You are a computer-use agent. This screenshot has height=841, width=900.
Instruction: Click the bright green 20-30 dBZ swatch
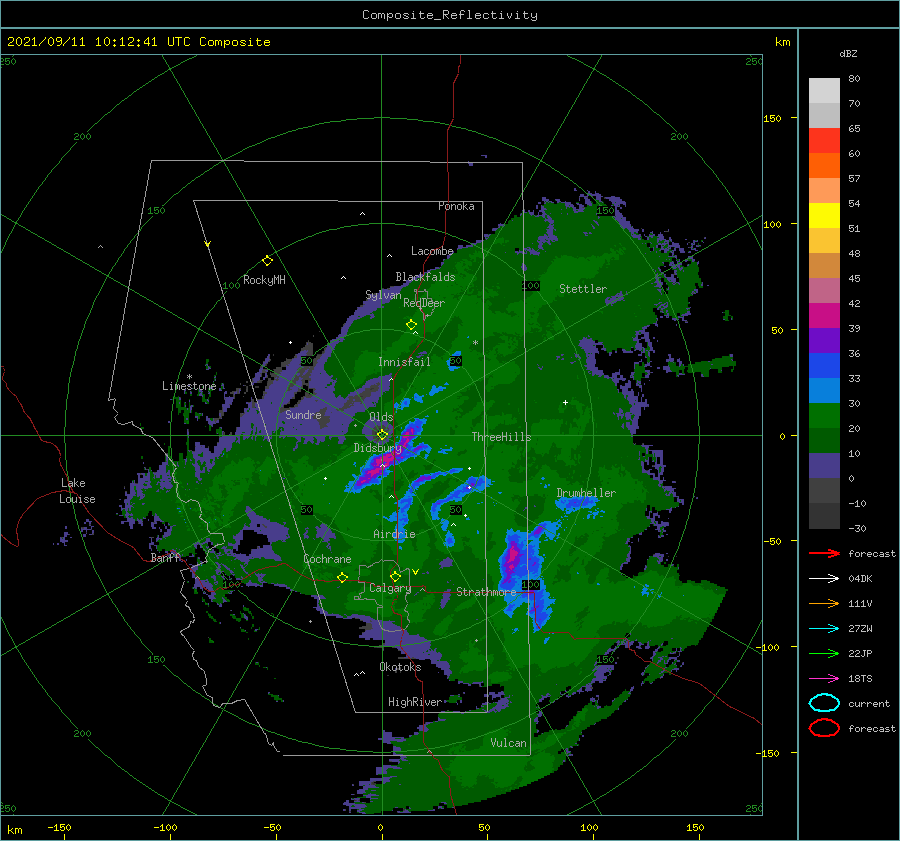824,416
